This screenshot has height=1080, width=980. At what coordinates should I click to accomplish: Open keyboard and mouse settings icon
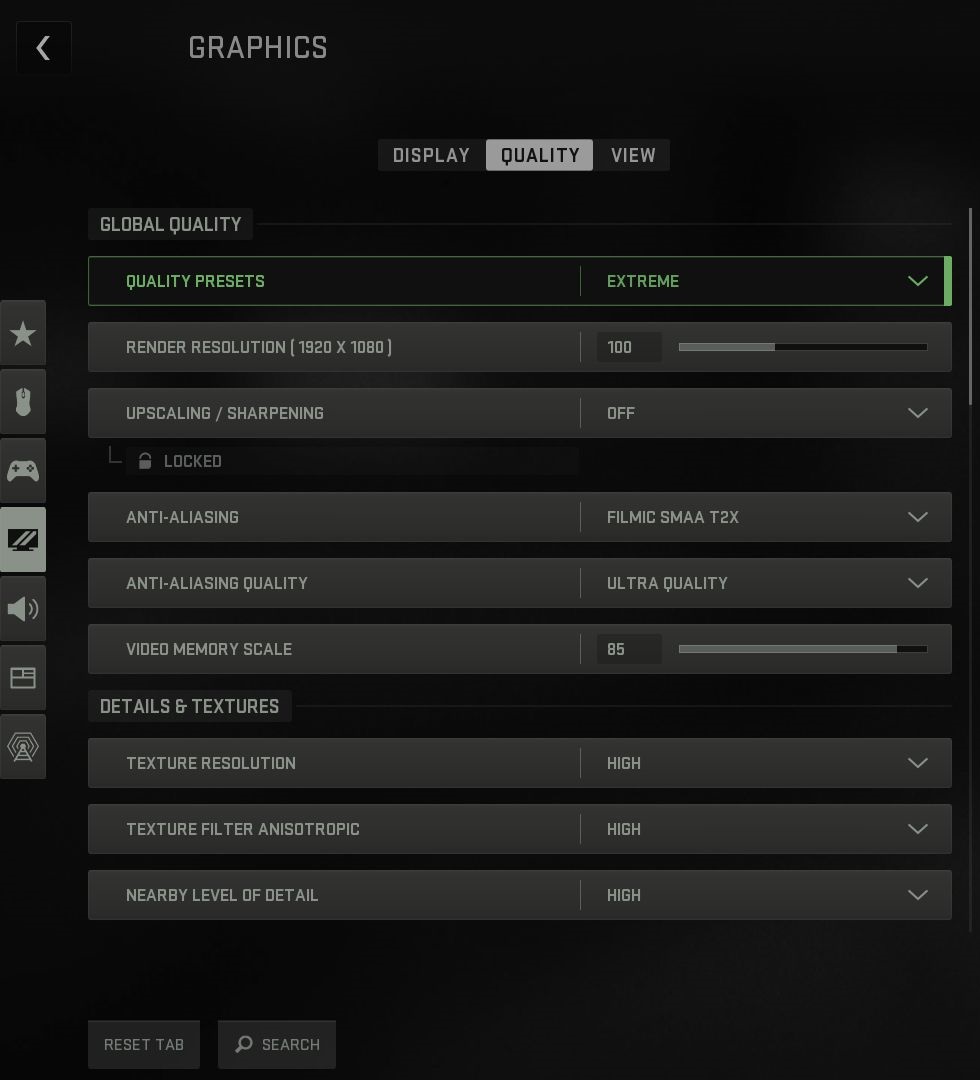23,402
